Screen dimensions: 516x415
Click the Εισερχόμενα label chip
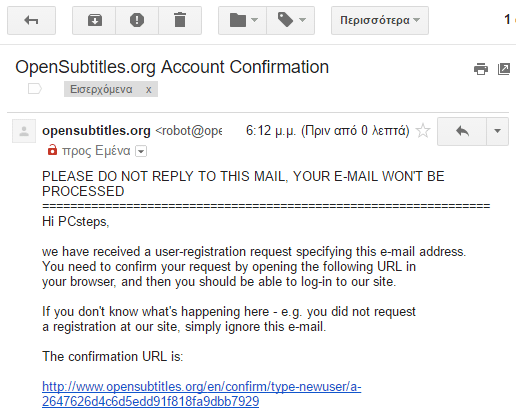101,89
